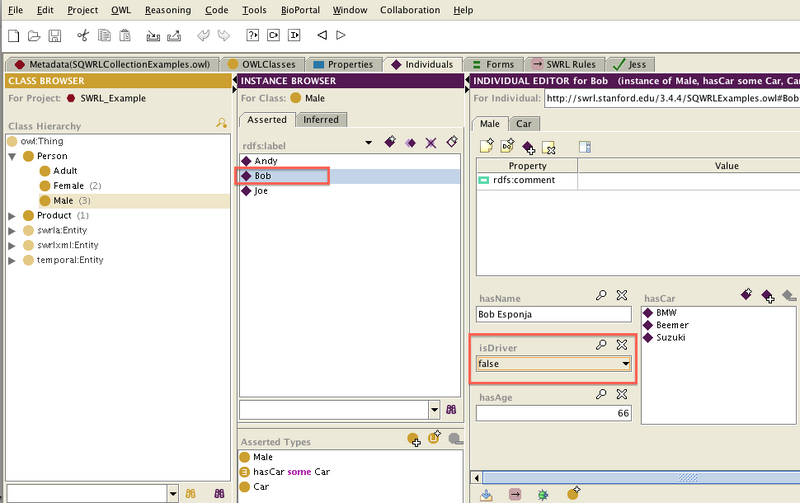Collapse the Person class node
800x503 pixels.
tap(12, 157)
